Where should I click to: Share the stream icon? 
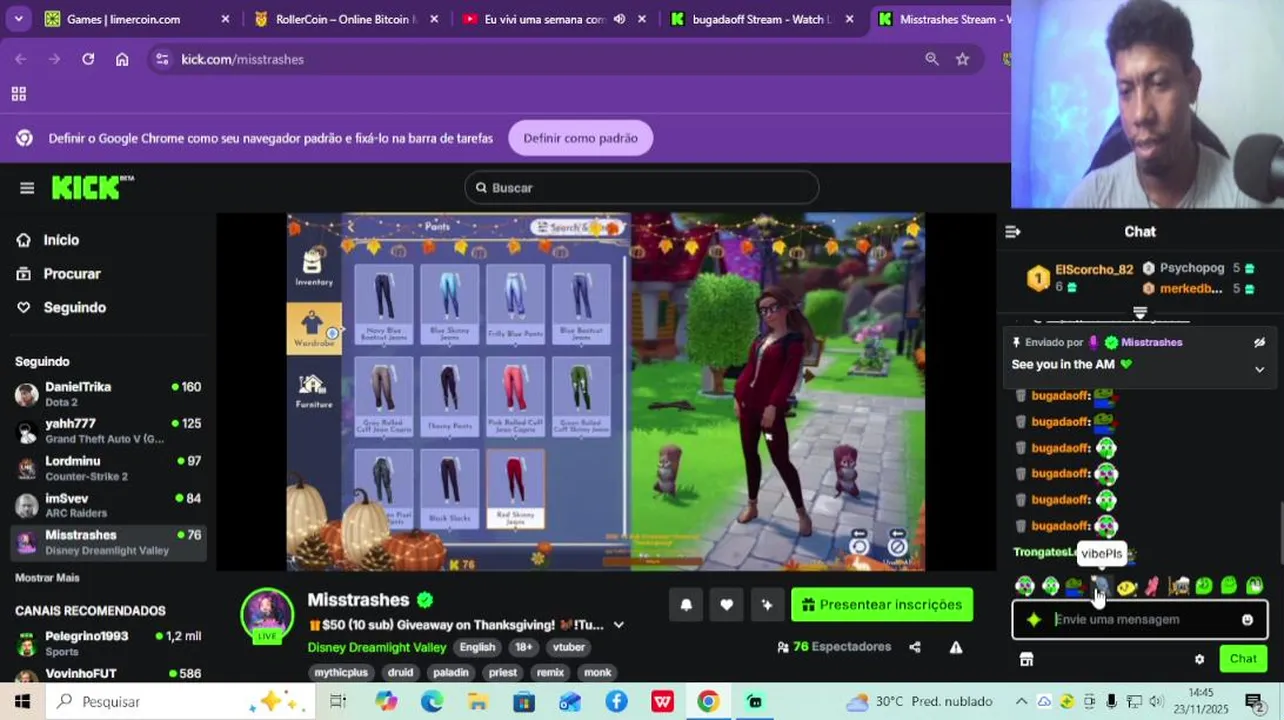point(915,647)
